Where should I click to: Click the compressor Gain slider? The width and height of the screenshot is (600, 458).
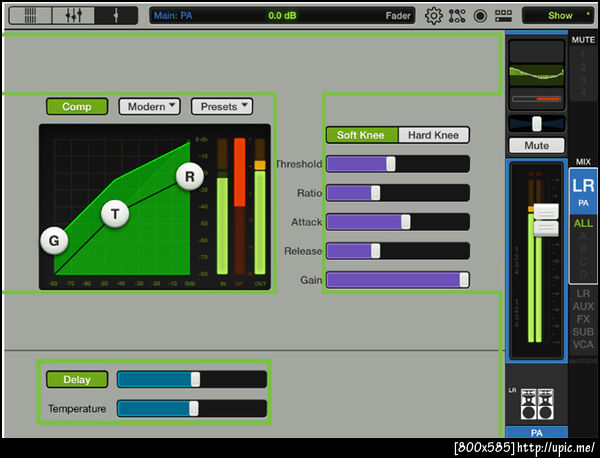(398, 280)
